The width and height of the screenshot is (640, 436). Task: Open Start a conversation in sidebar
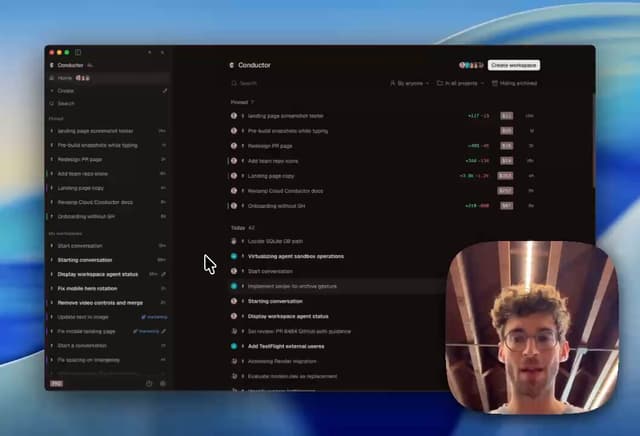108,346
